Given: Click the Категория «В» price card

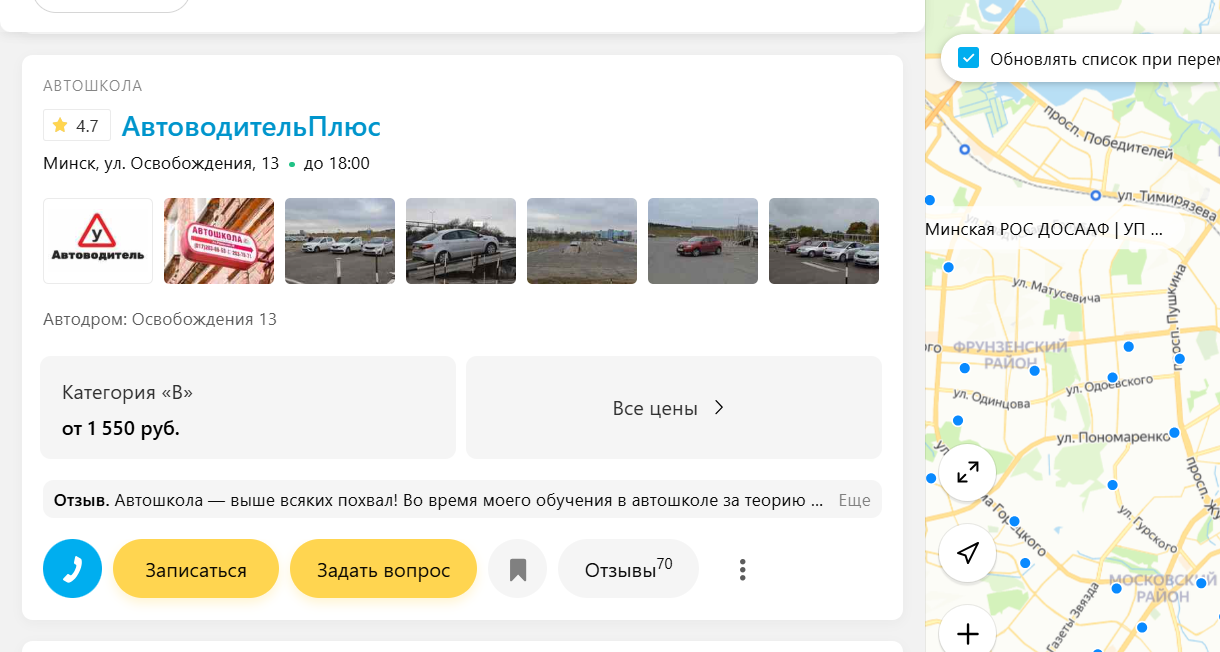Looking at the screenshot, I should click(248, 407).
